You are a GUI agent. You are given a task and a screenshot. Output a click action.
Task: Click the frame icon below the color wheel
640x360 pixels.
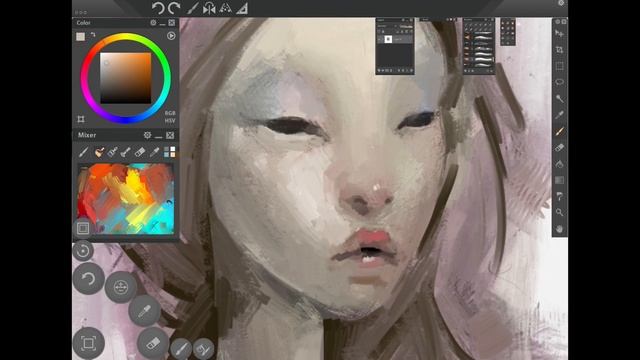coord(81,119)
